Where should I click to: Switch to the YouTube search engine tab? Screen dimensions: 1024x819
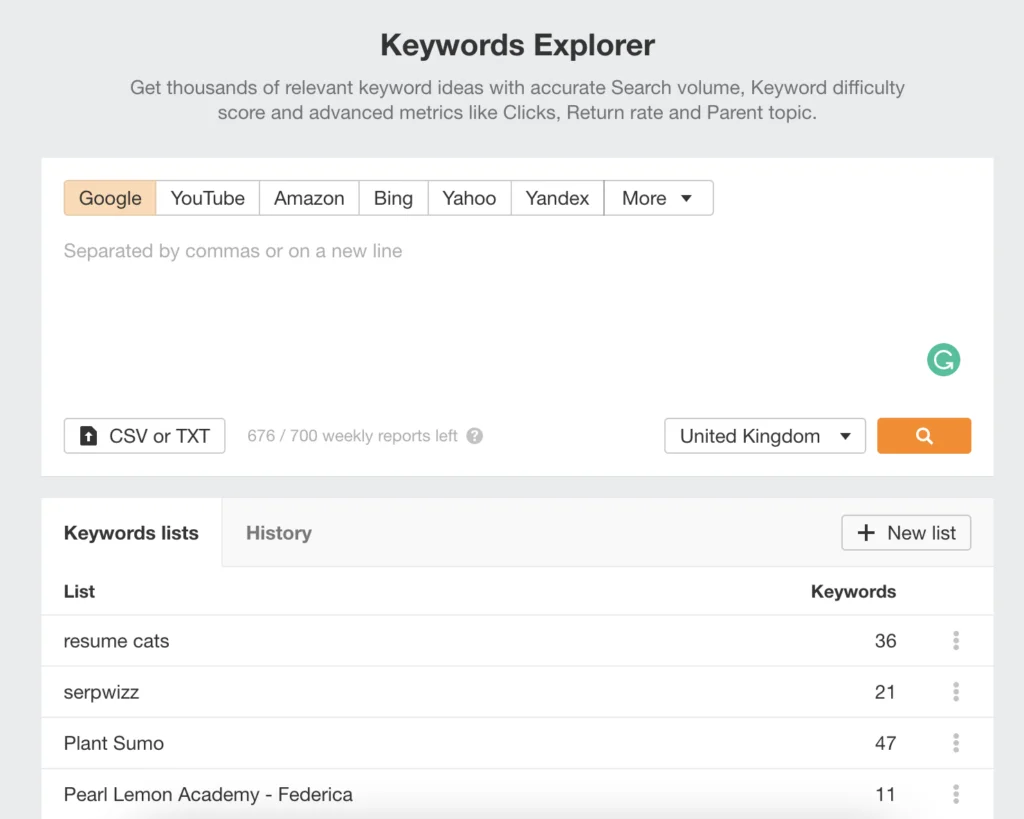[x=208, y=198]
